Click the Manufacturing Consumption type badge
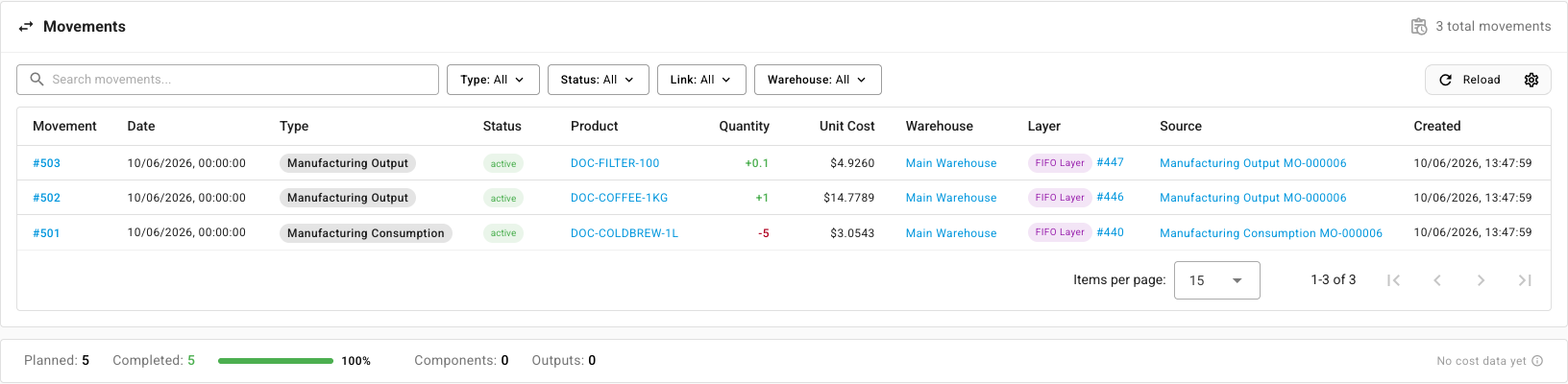 [x=366, y=233]
